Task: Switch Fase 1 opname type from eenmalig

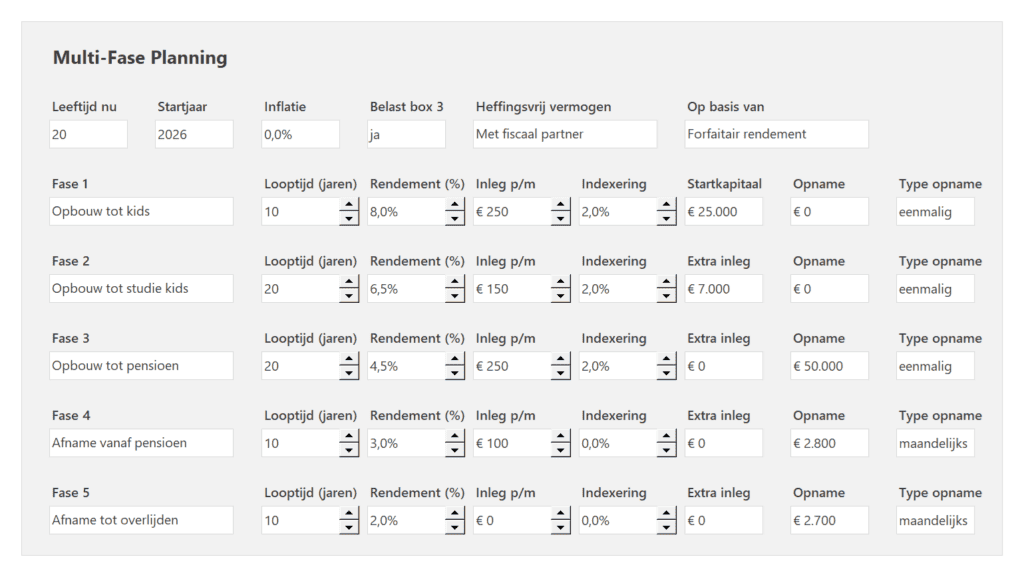Action: pos(935,211)
